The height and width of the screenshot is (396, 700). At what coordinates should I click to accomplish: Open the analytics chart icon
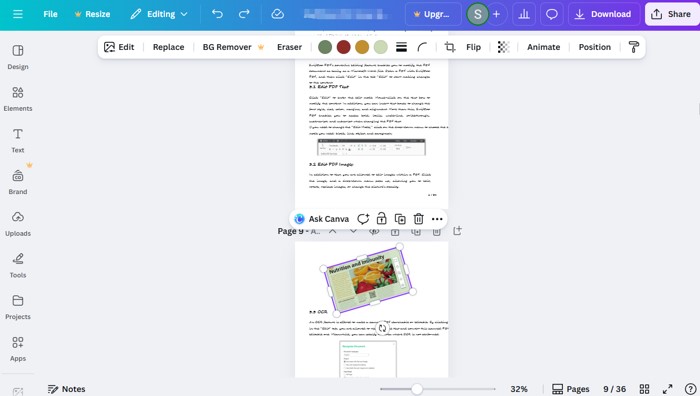coord(524,14)
